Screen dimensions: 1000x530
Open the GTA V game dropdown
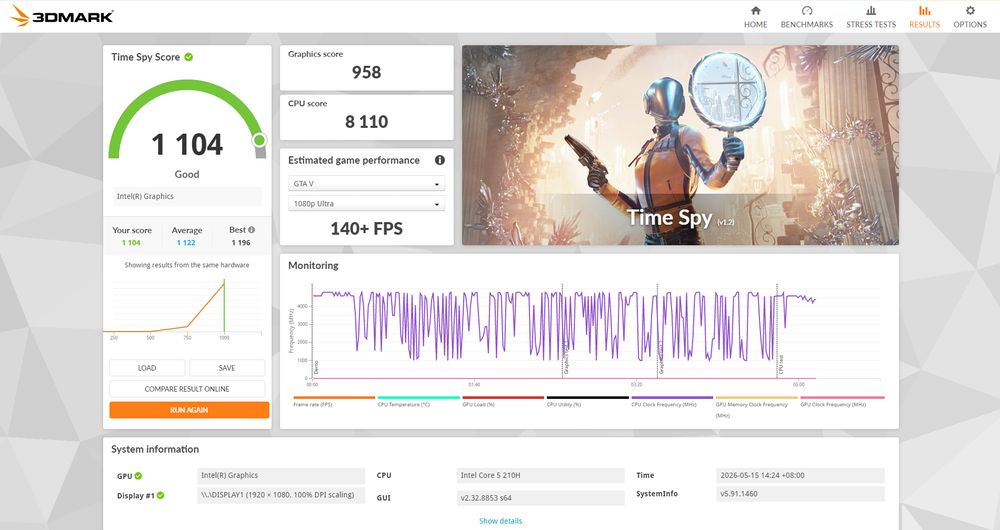pyautogui.click(x=367, y=184)
